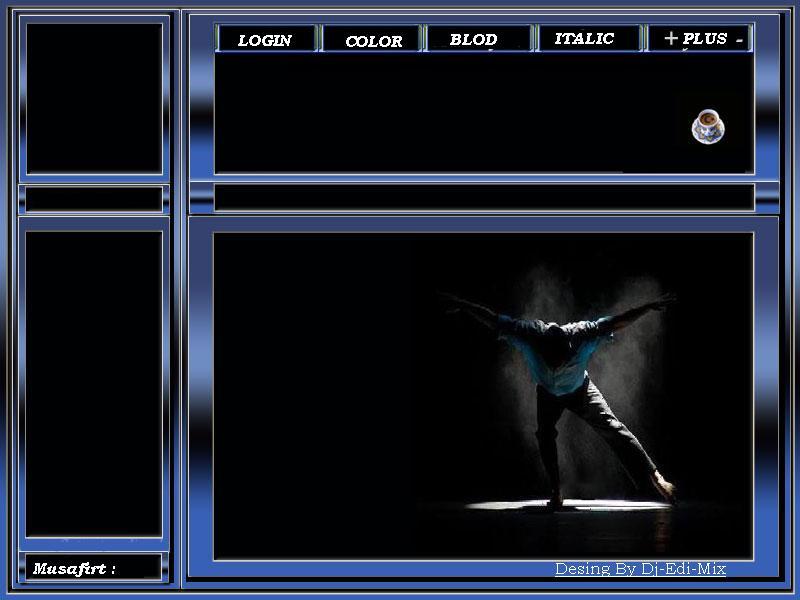Click the Turkish coffee cup icon
Image resolution: width=800 pixels, height=600 pixels.
click(x=708, y=126)
